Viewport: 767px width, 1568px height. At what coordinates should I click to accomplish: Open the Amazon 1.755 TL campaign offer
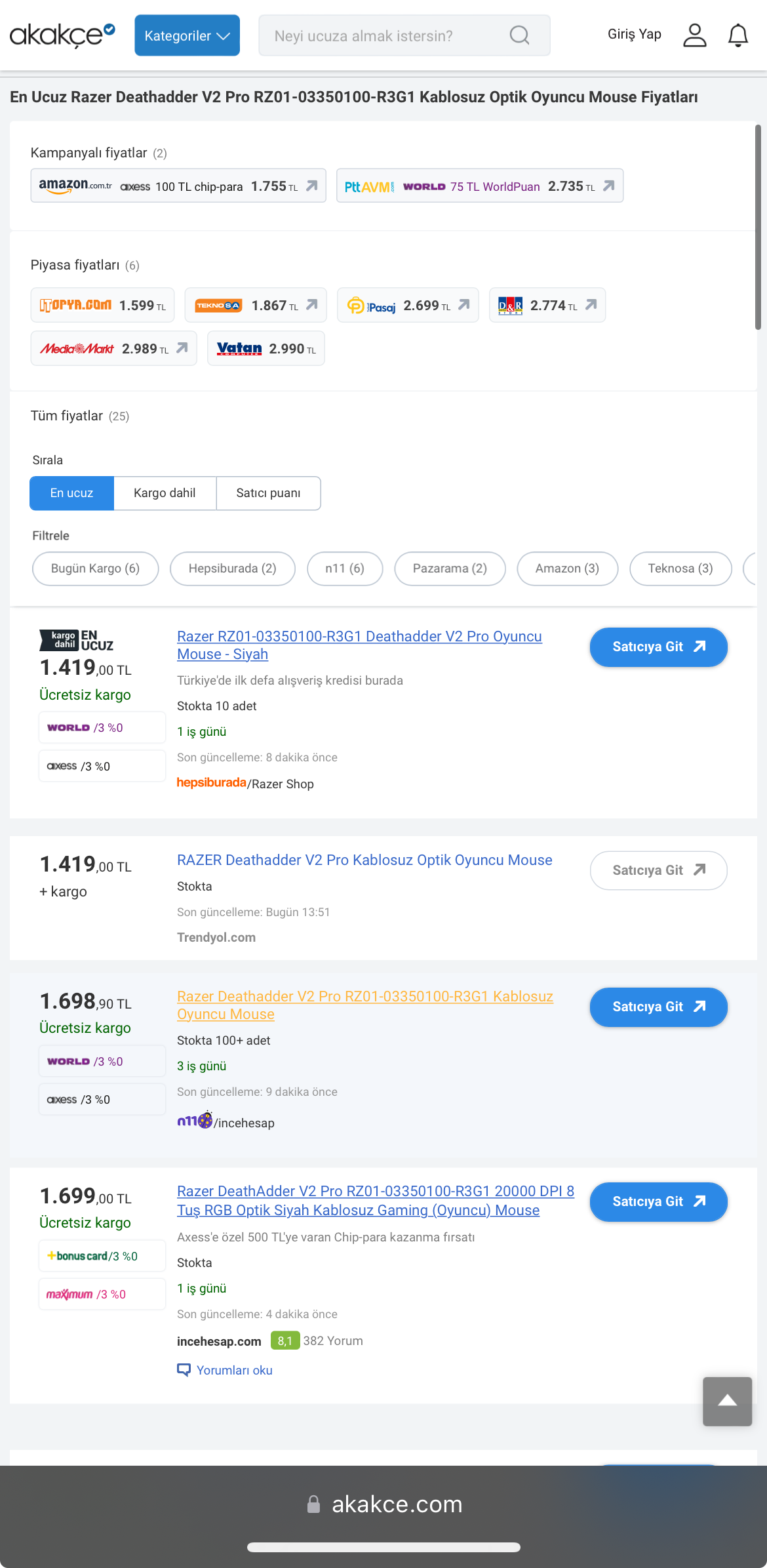pos(178,186)
